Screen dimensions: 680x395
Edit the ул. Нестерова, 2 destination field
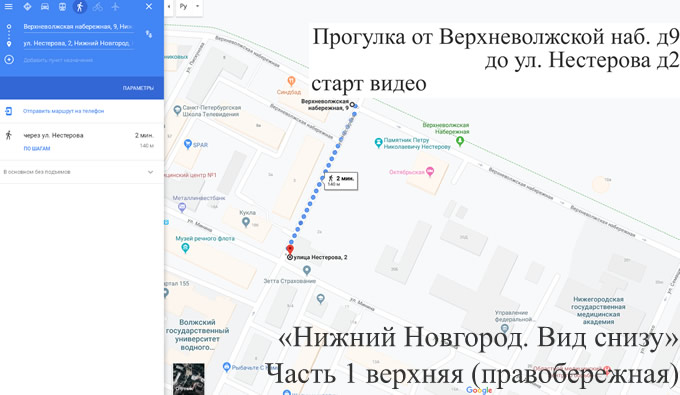[x=78, y=43]
